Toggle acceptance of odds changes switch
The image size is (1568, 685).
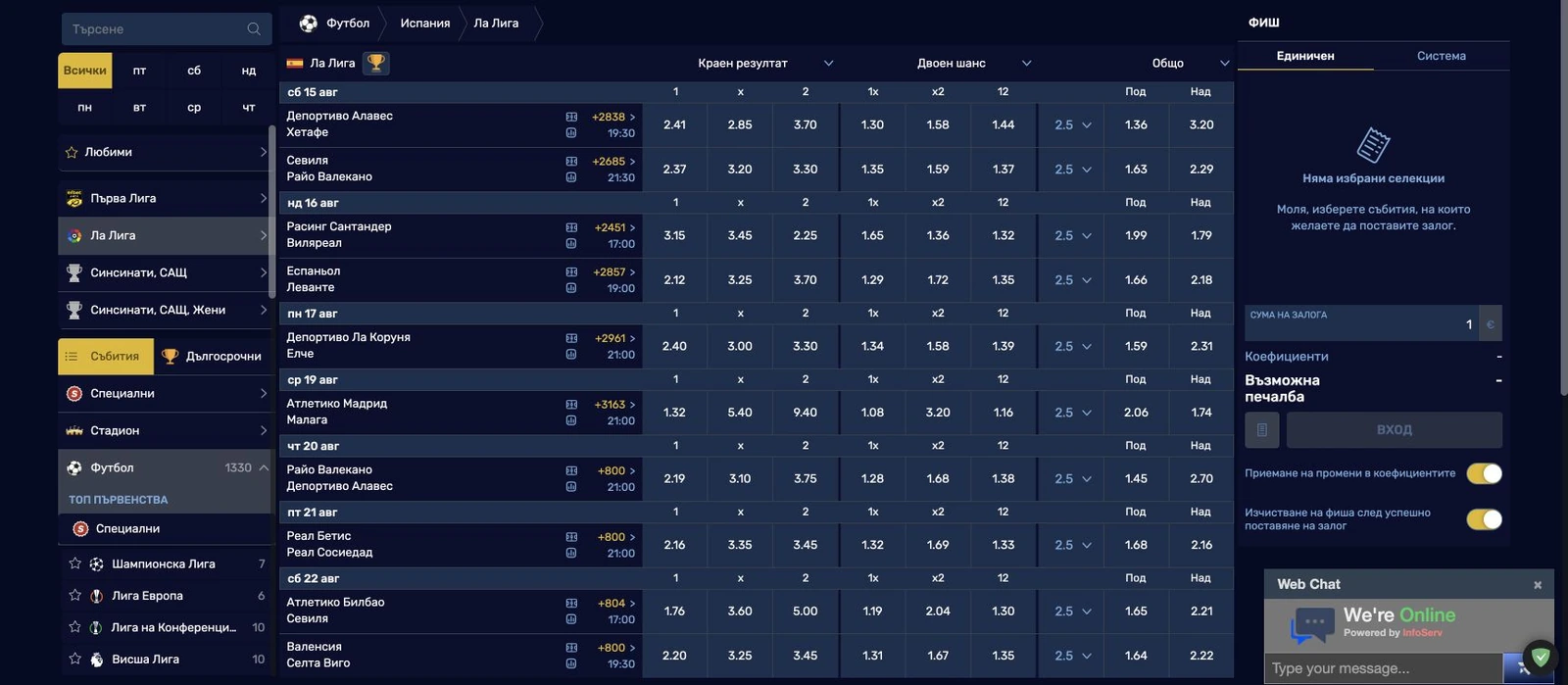pos(1484,473)
